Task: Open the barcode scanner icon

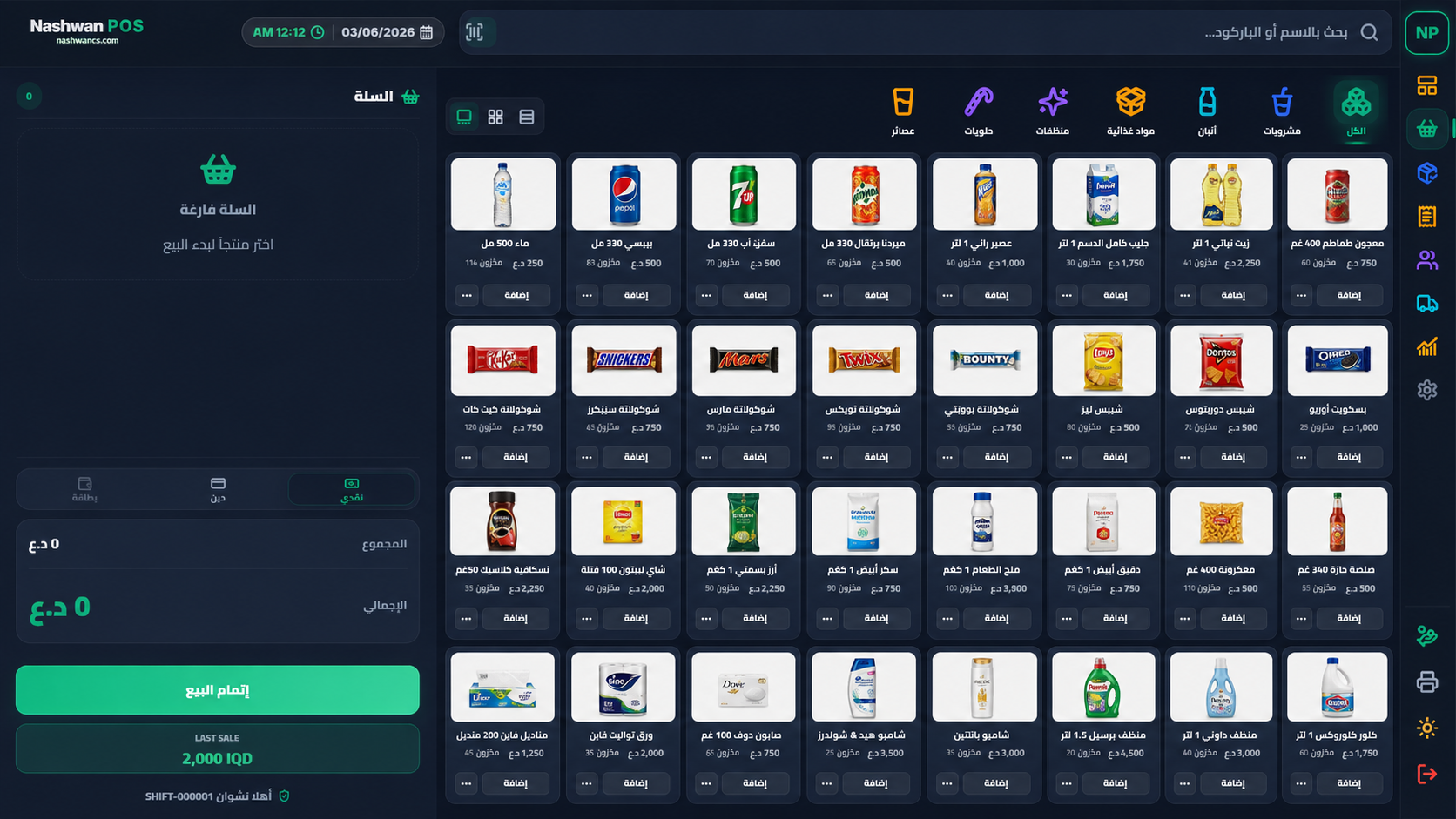Action: [x=475, y=32]
